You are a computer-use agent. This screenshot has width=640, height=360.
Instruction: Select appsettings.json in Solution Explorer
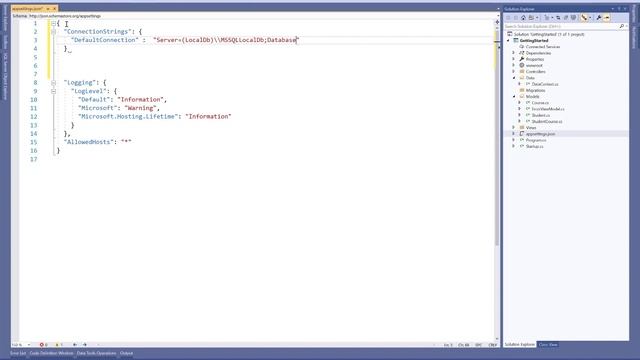(x=540, y=134)
